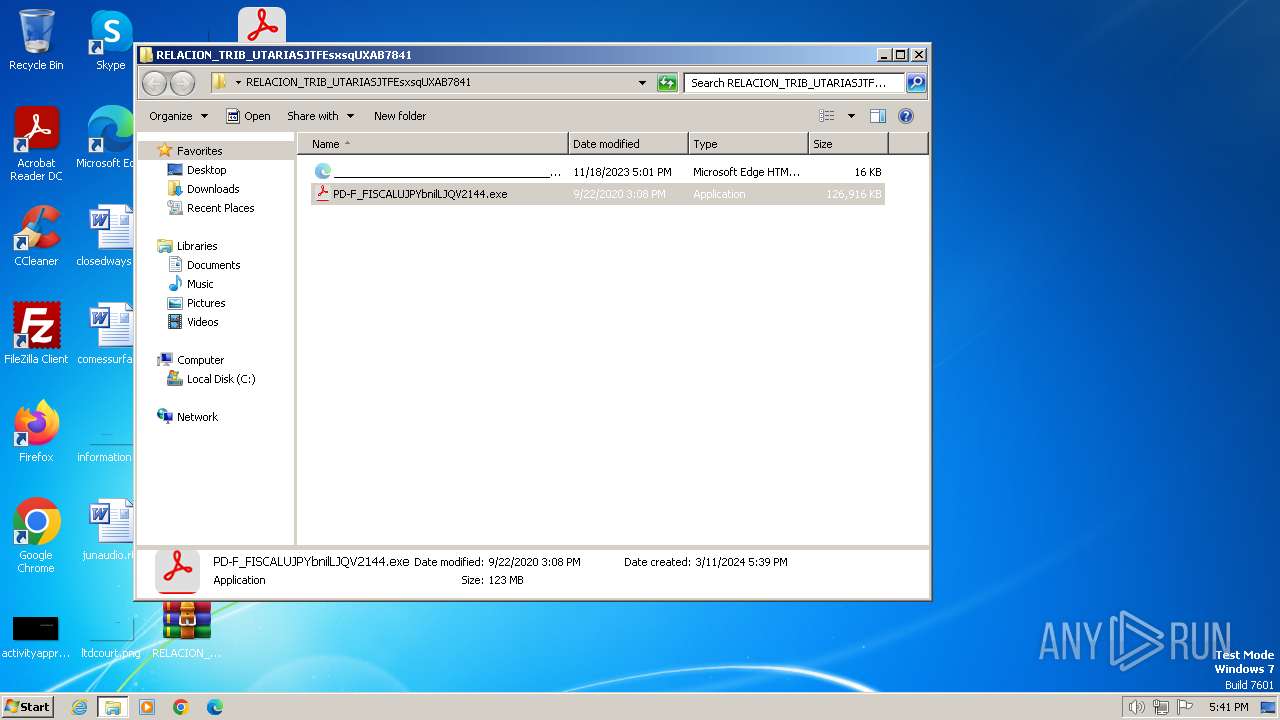Open the Documents library
The width and height of the screenshot is (1280, 720).
point(213,265)
